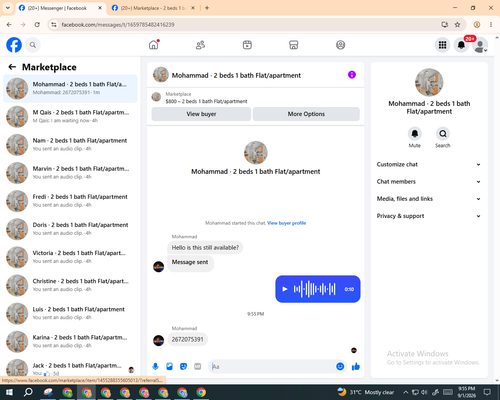Viewport: 500px width, 400px height.
Task: Open Windows taskbar search
Action: pyautogui.click(x=28, y=392)
